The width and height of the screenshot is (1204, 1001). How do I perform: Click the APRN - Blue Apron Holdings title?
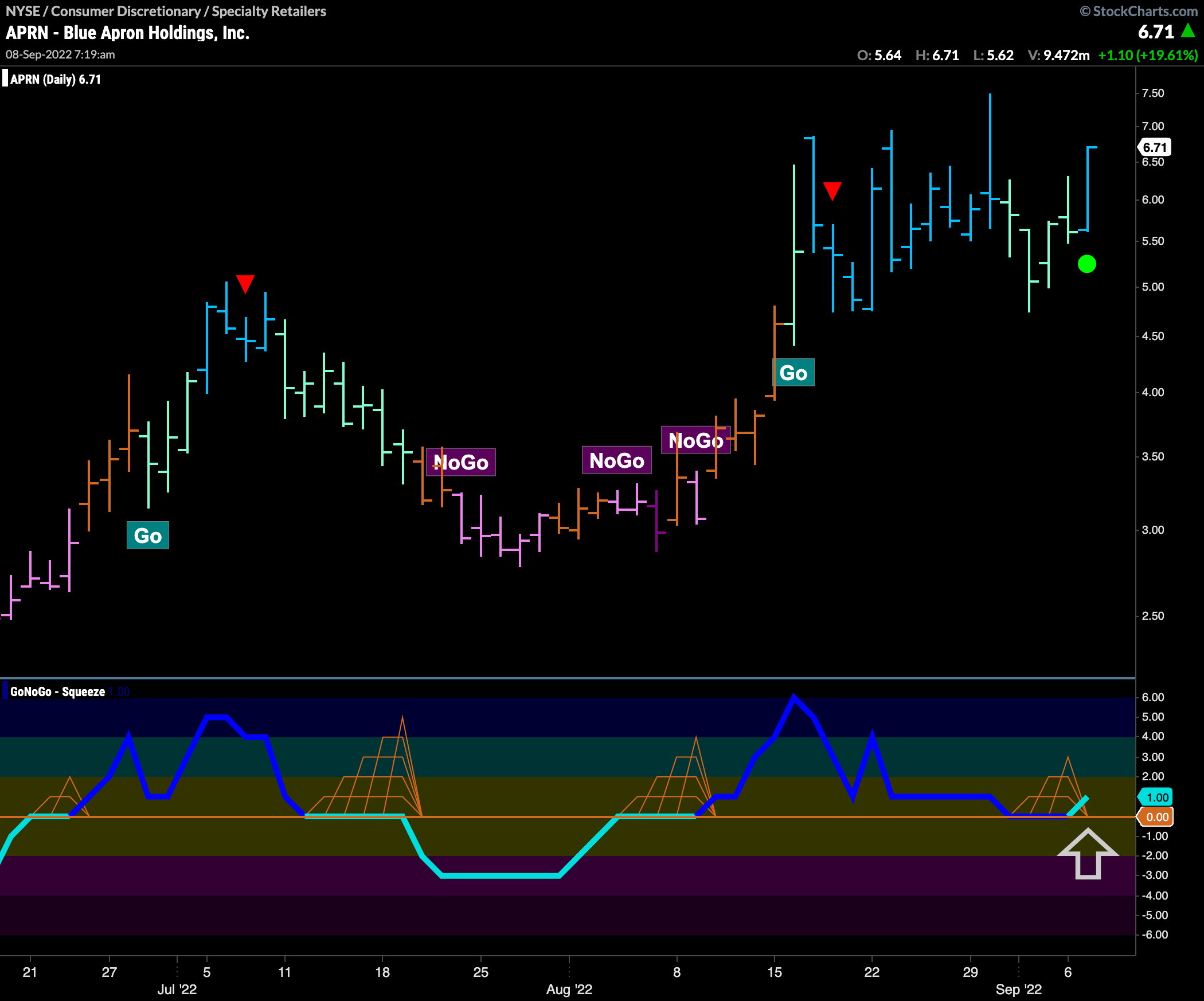coord(128,33)
